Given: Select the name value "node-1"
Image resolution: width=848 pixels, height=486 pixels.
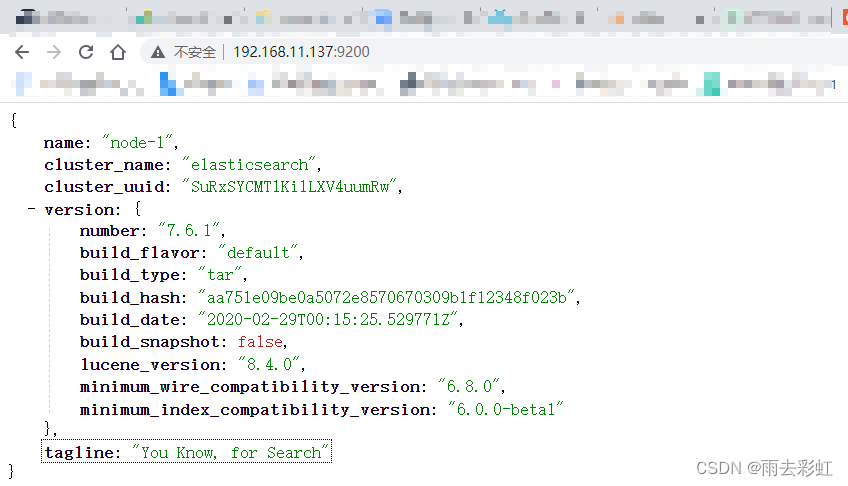Looking at the screenshot, I should point(137,143).
